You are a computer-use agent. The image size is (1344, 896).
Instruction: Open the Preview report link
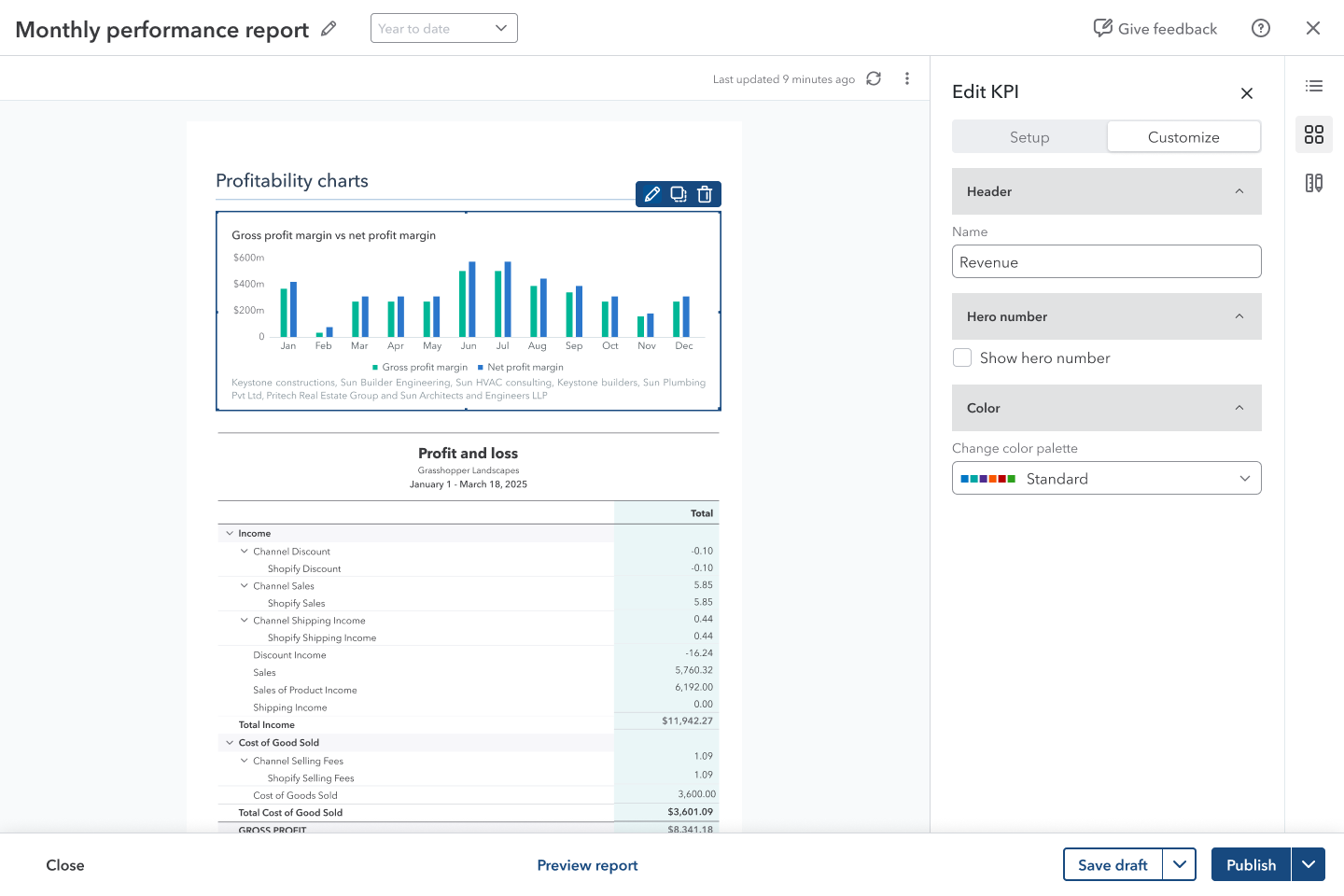pos(587,865)
